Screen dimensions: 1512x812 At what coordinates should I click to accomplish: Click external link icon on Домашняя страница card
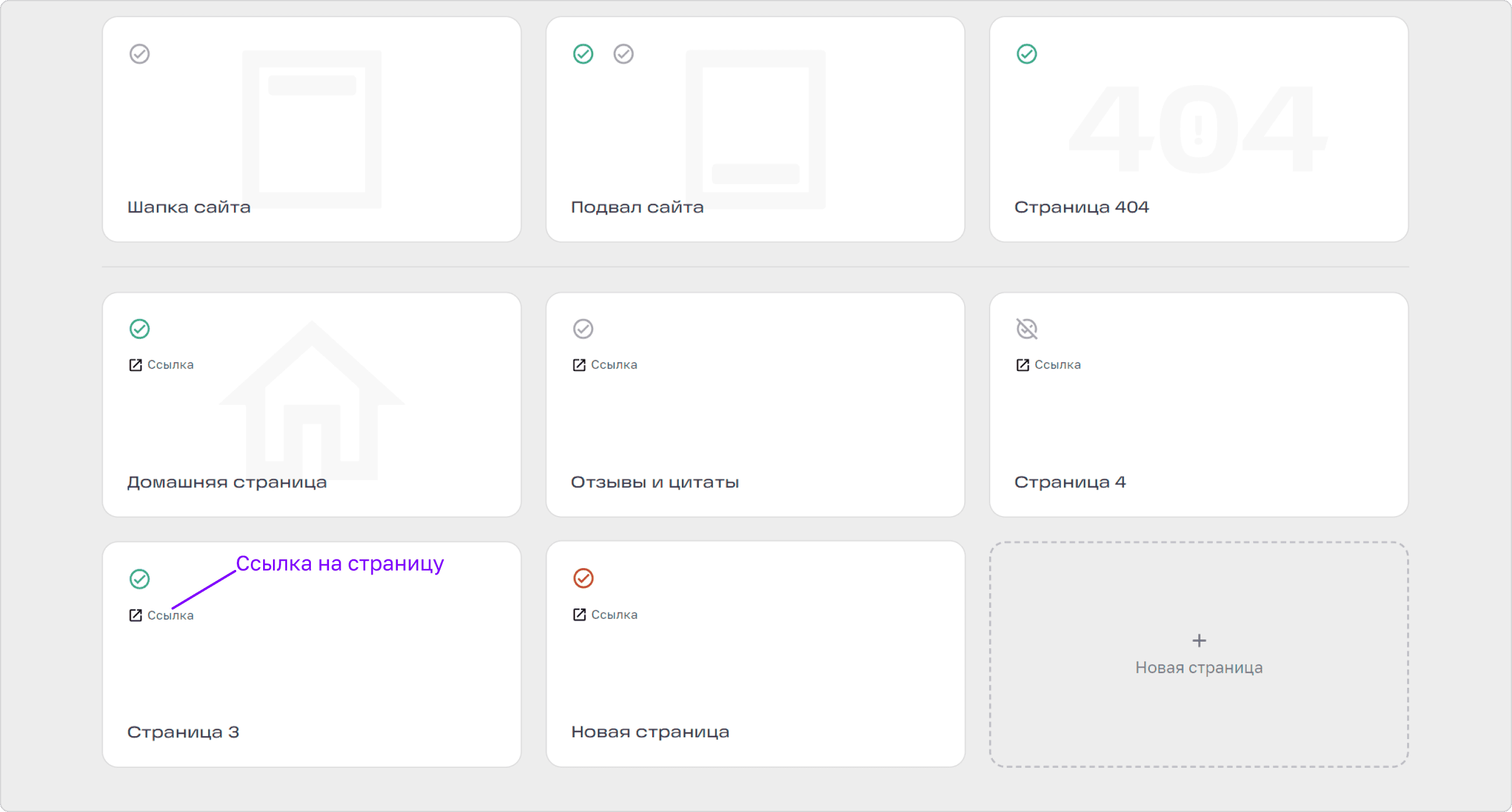tap(135, 365)
